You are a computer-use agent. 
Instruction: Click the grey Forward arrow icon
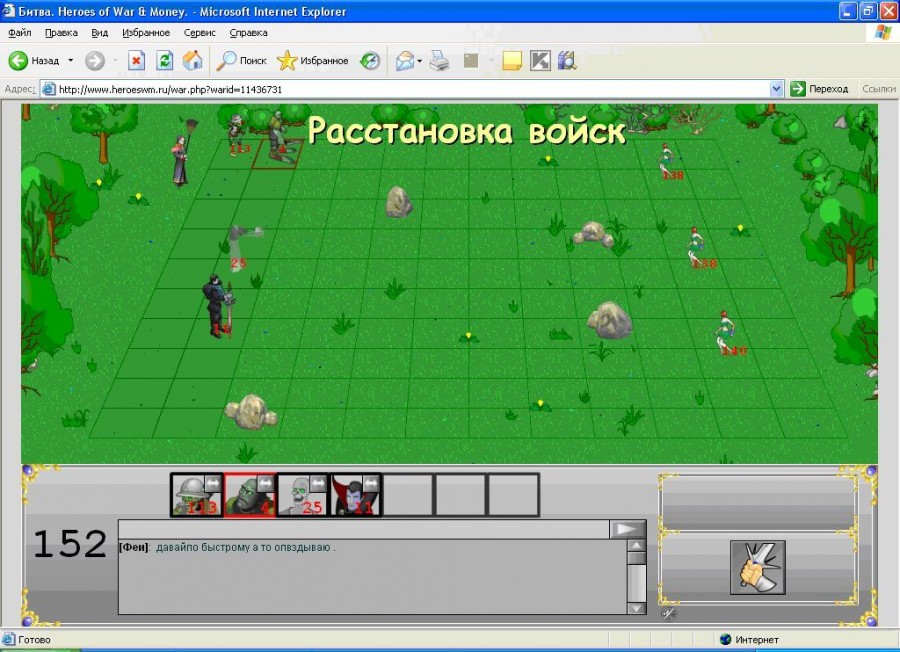(95, 61)
